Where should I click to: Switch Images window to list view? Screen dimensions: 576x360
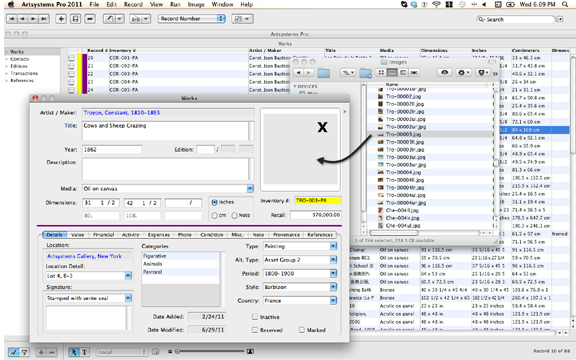[392, 73]
